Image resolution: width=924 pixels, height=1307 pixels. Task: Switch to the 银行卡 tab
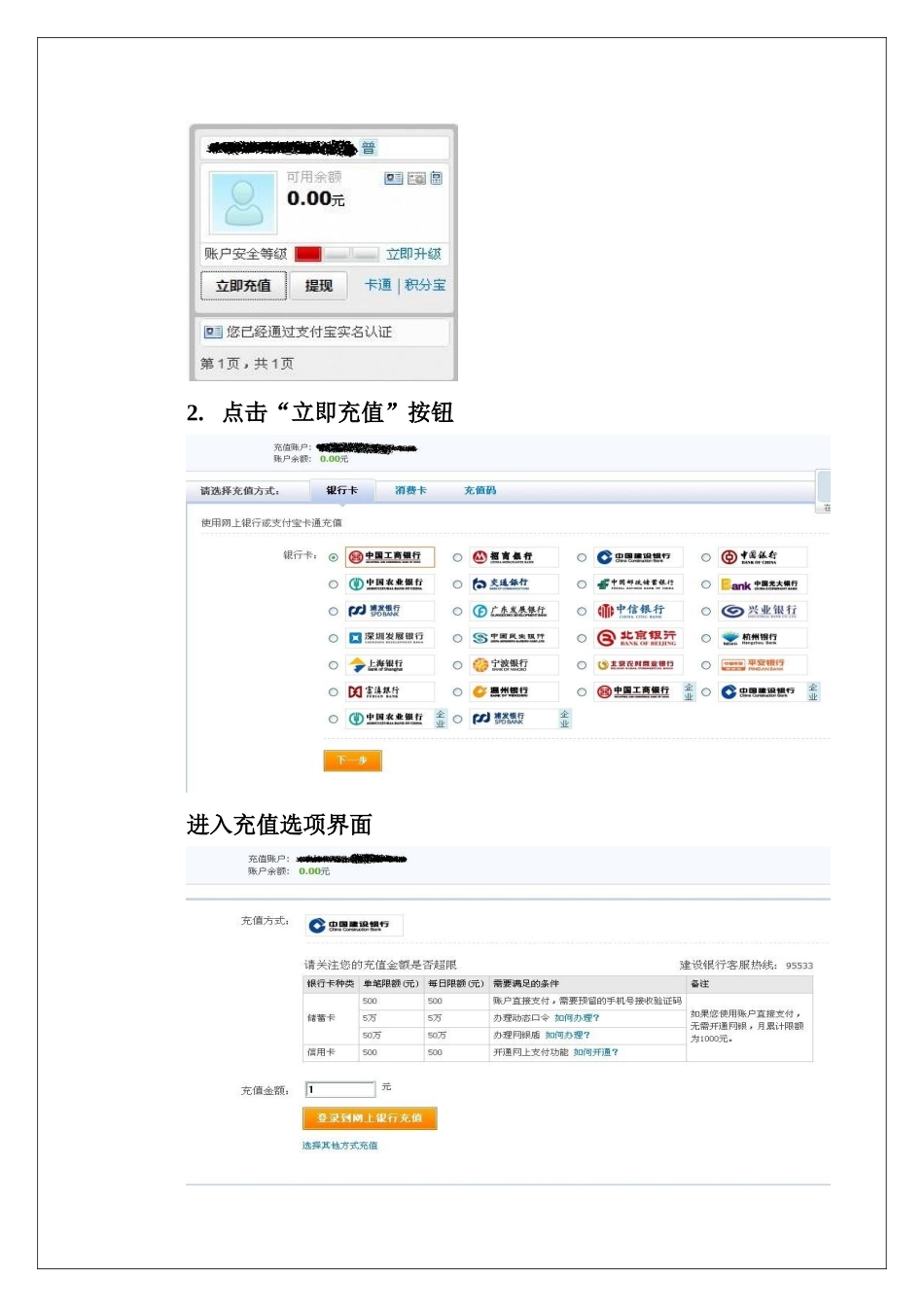pyautogui.click(x=342, y=490)
